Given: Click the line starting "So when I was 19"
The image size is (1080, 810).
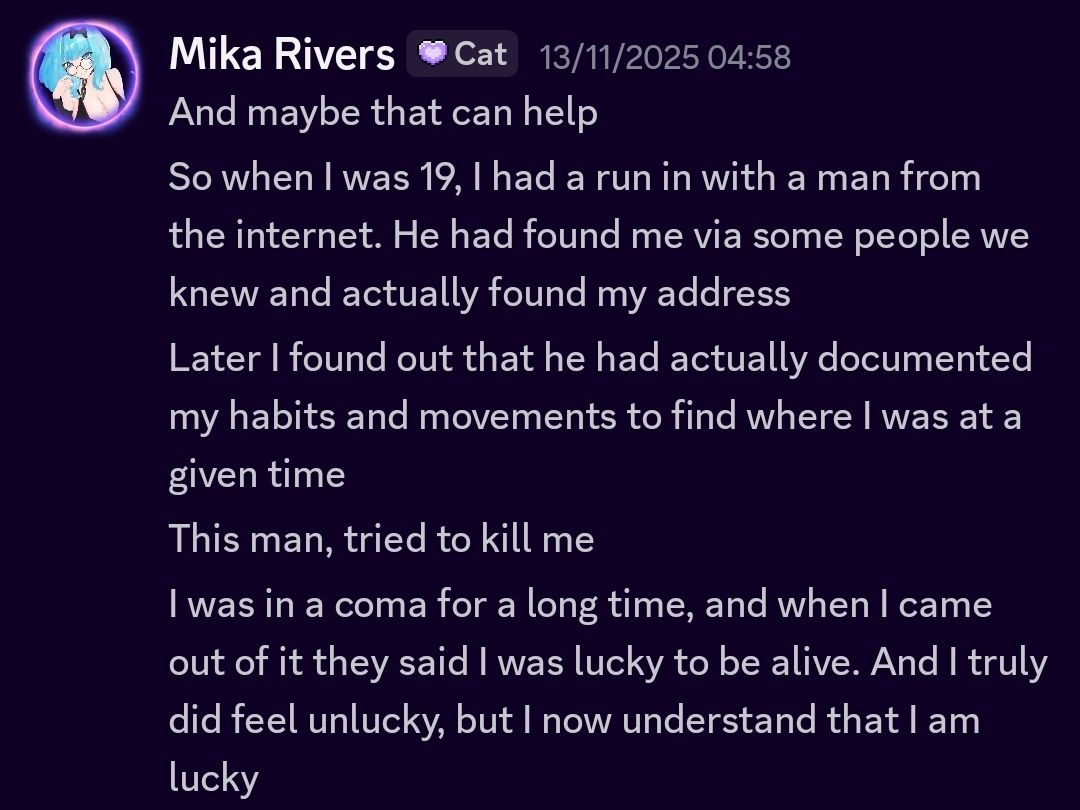Looking at the screenshot, I should [575, 177].
